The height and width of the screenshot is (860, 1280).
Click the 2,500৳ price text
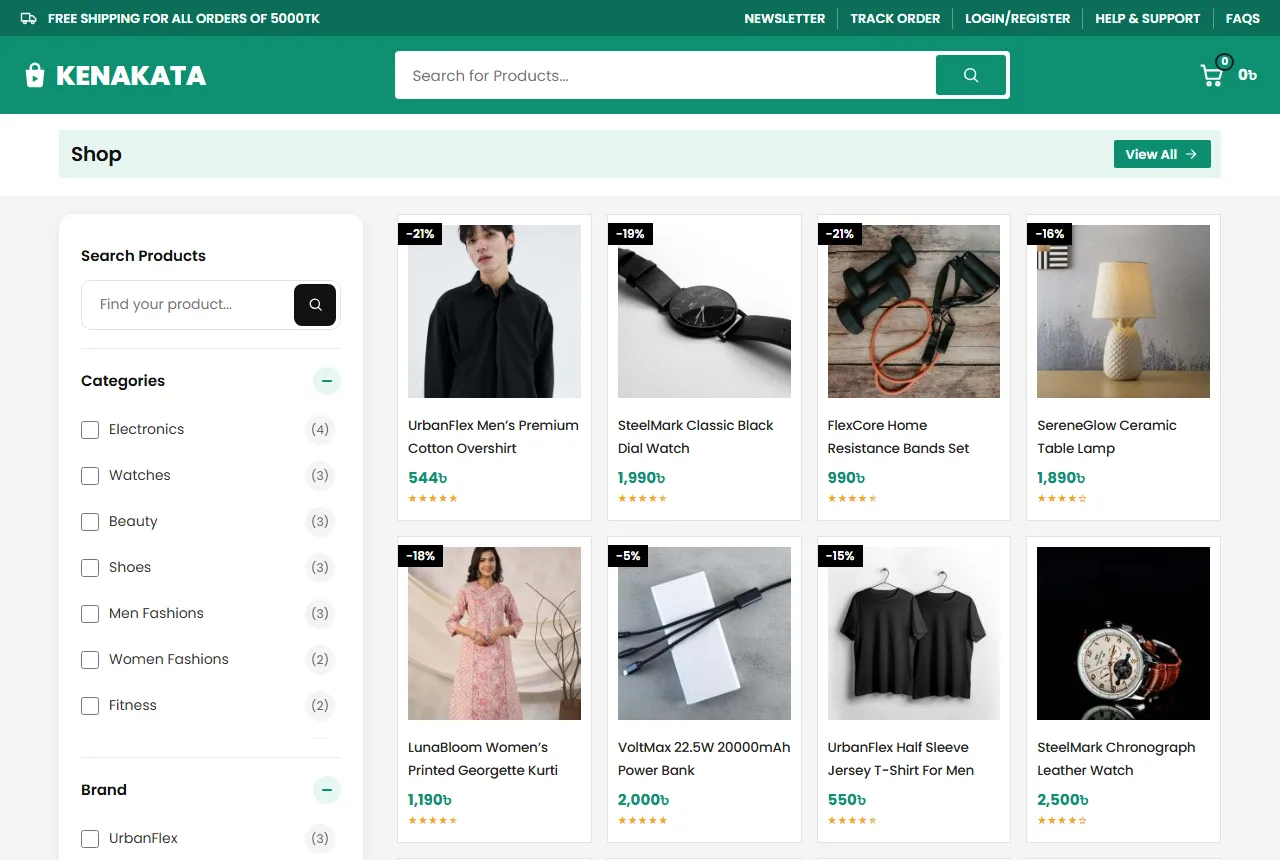point(1063,800)
